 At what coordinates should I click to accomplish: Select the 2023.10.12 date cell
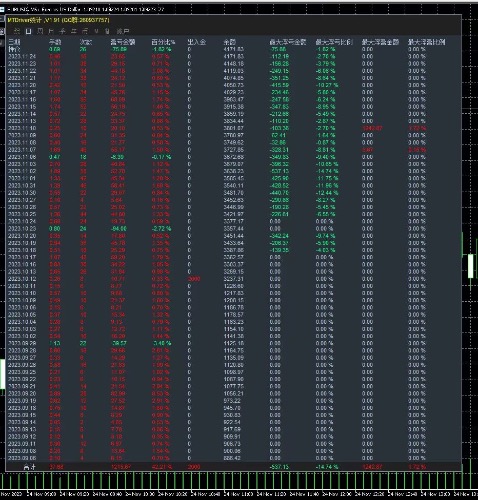(22, 279)
